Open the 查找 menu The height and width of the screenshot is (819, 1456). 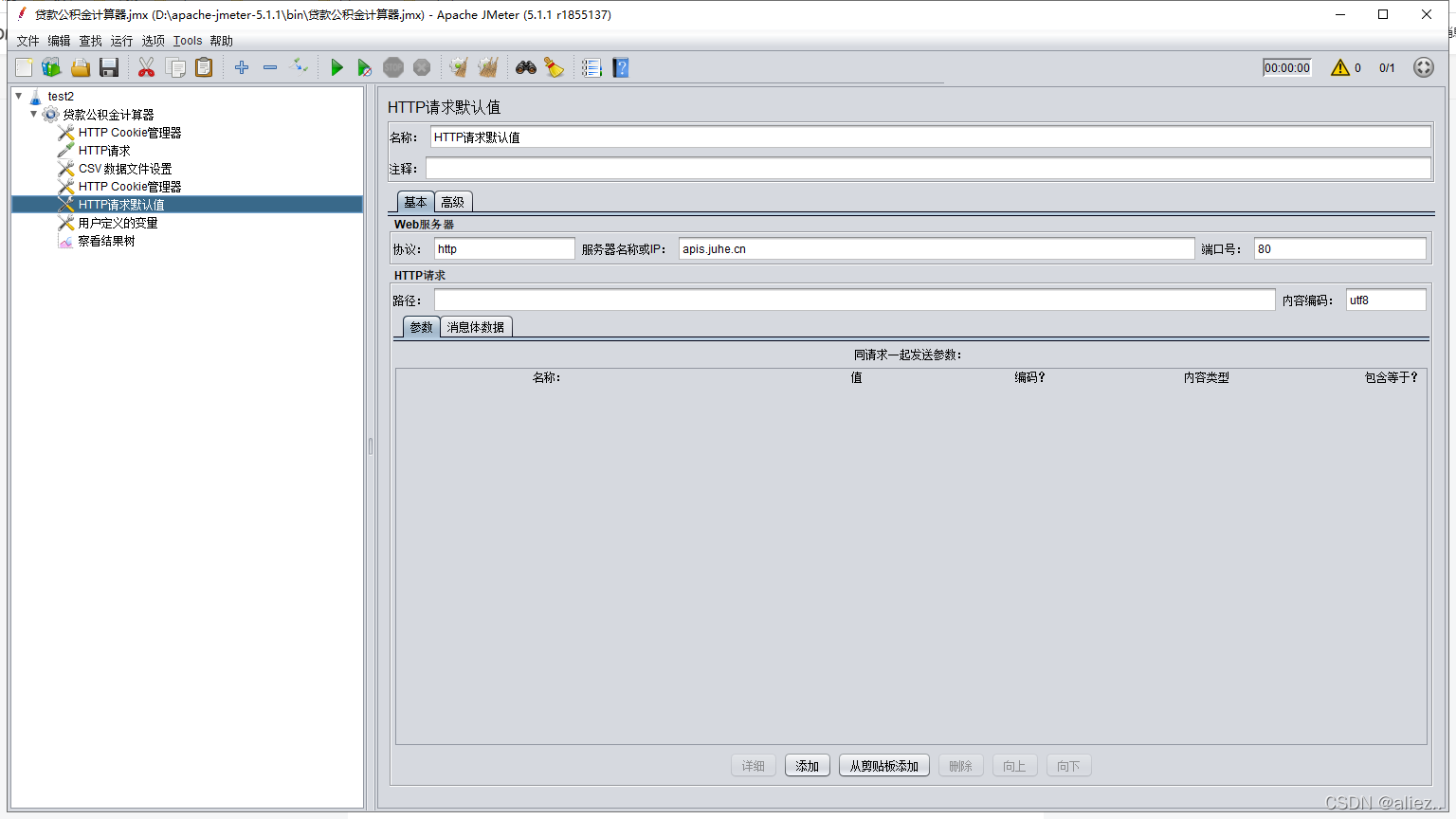[x=90, y=41]
